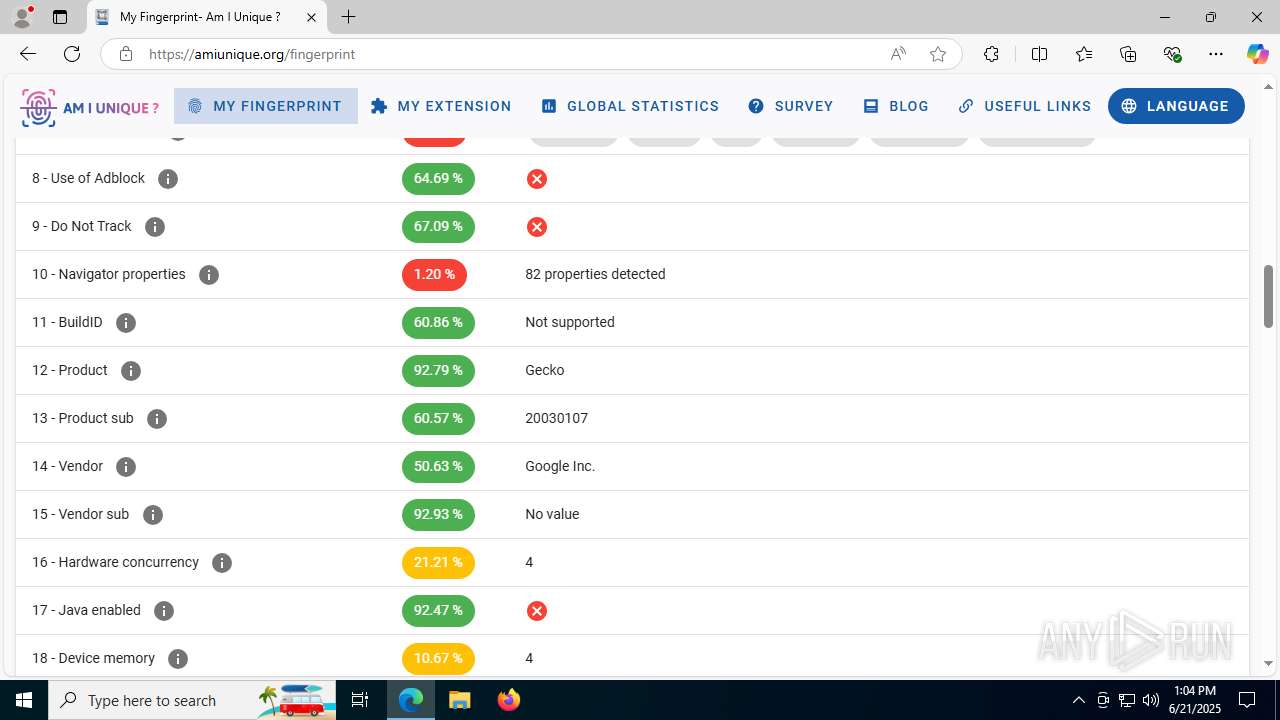
Task: Show hidden system tray icons
Action: 1078,700
